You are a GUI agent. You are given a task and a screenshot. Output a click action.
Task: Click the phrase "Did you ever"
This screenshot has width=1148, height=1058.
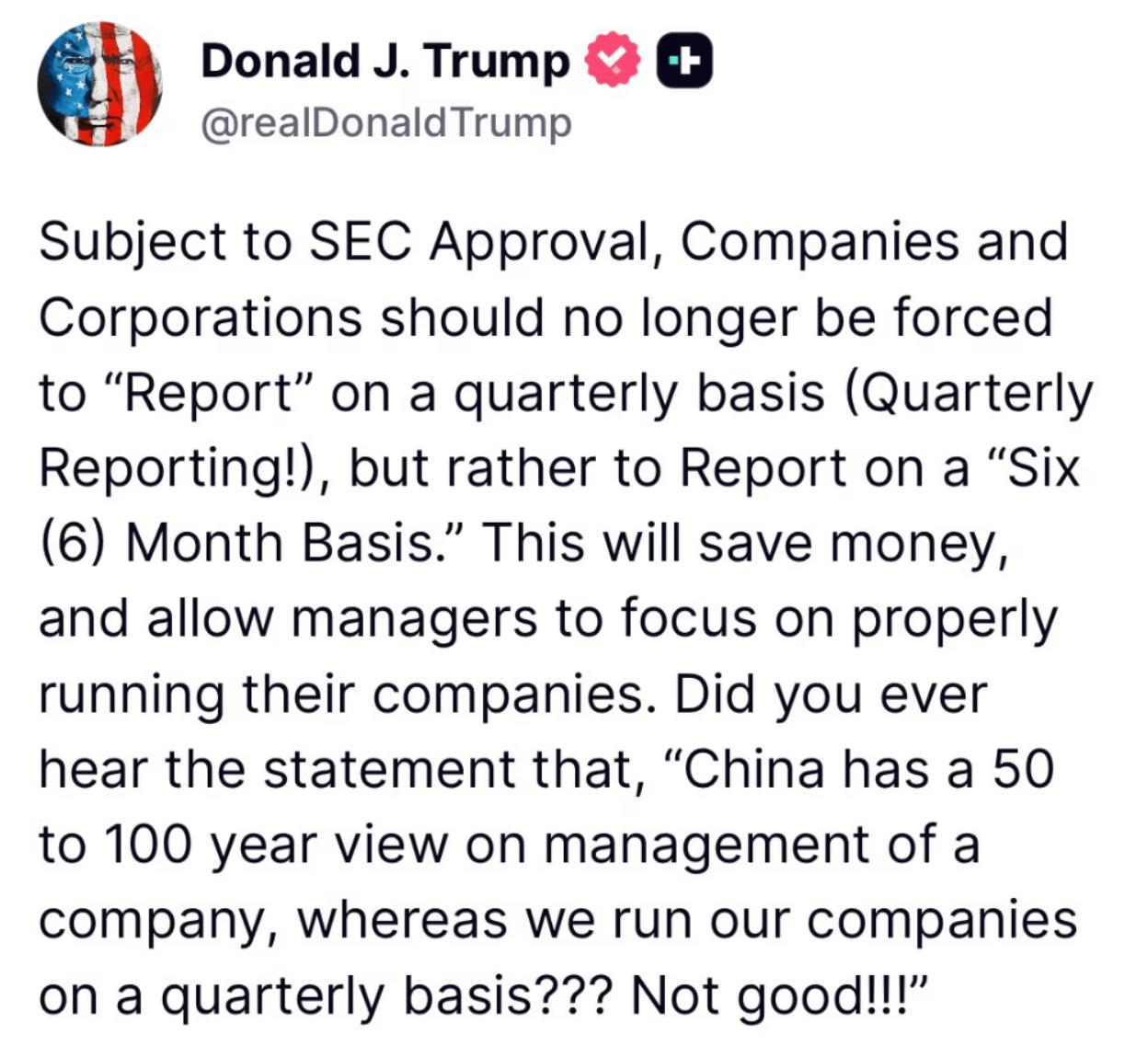click(831, 694)
